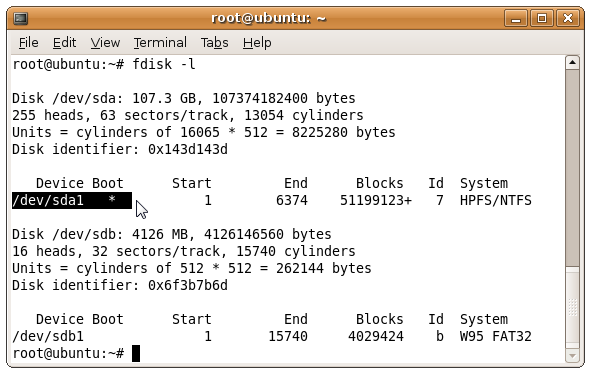Open the Tabs menu

[214, 43]
